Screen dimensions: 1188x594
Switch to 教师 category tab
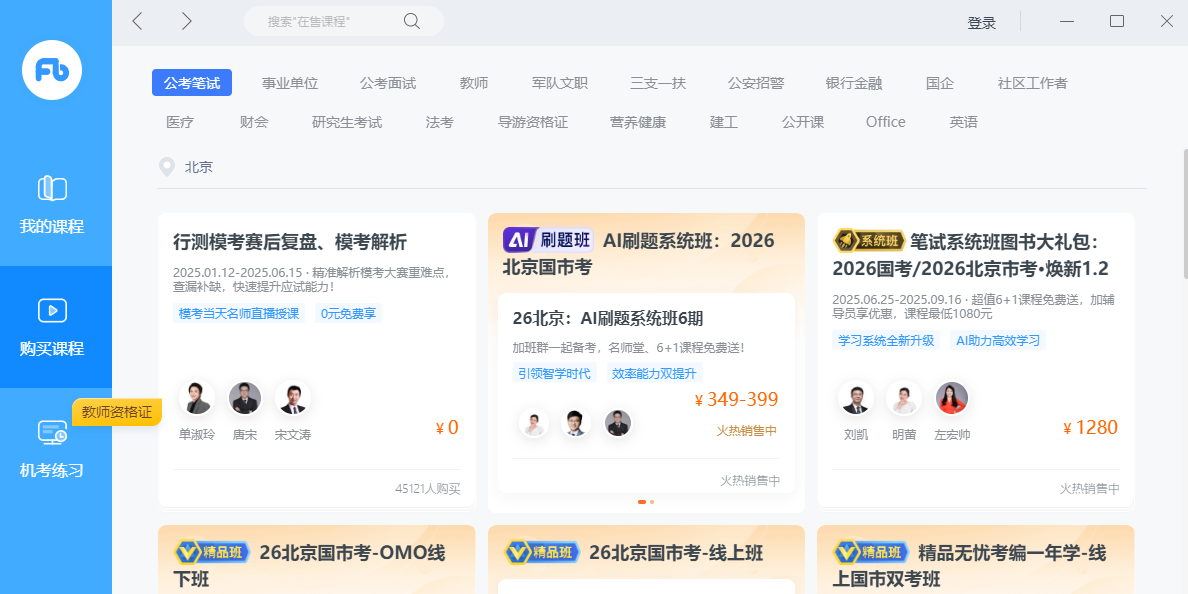click(x=474, y=83)
